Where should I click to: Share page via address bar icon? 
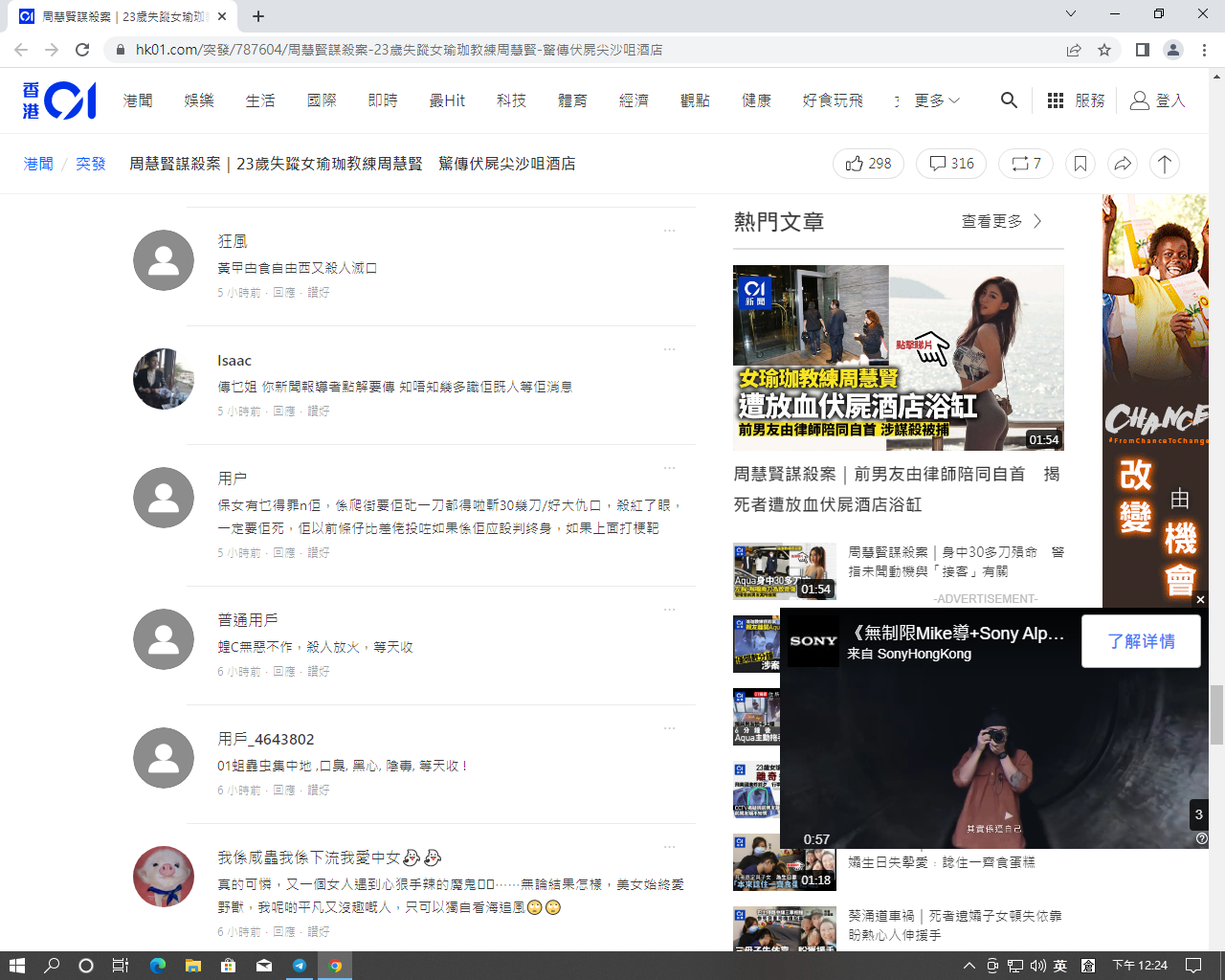[x=1074, y=50]
